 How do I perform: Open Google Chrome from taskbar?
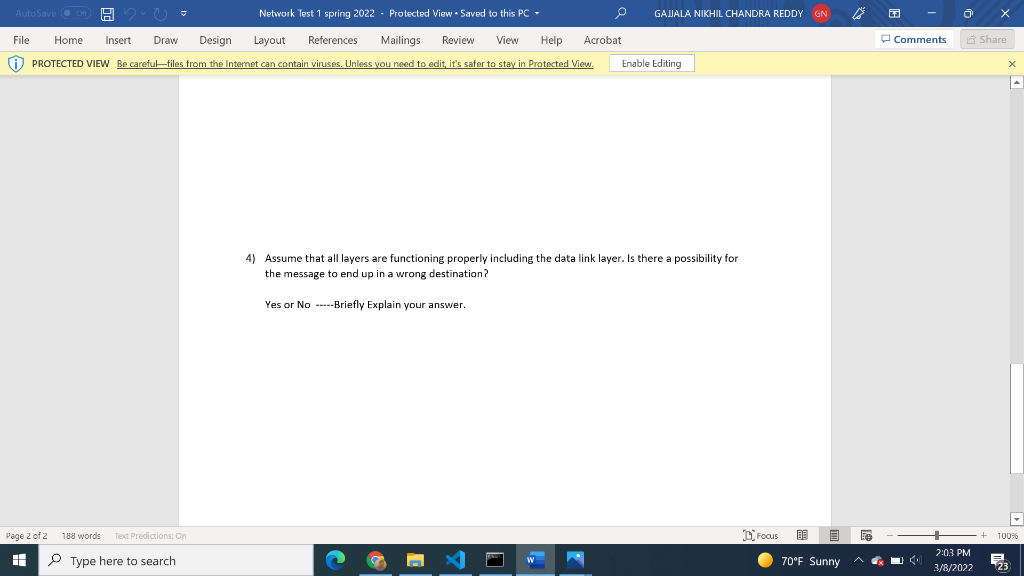coord(376,560)
